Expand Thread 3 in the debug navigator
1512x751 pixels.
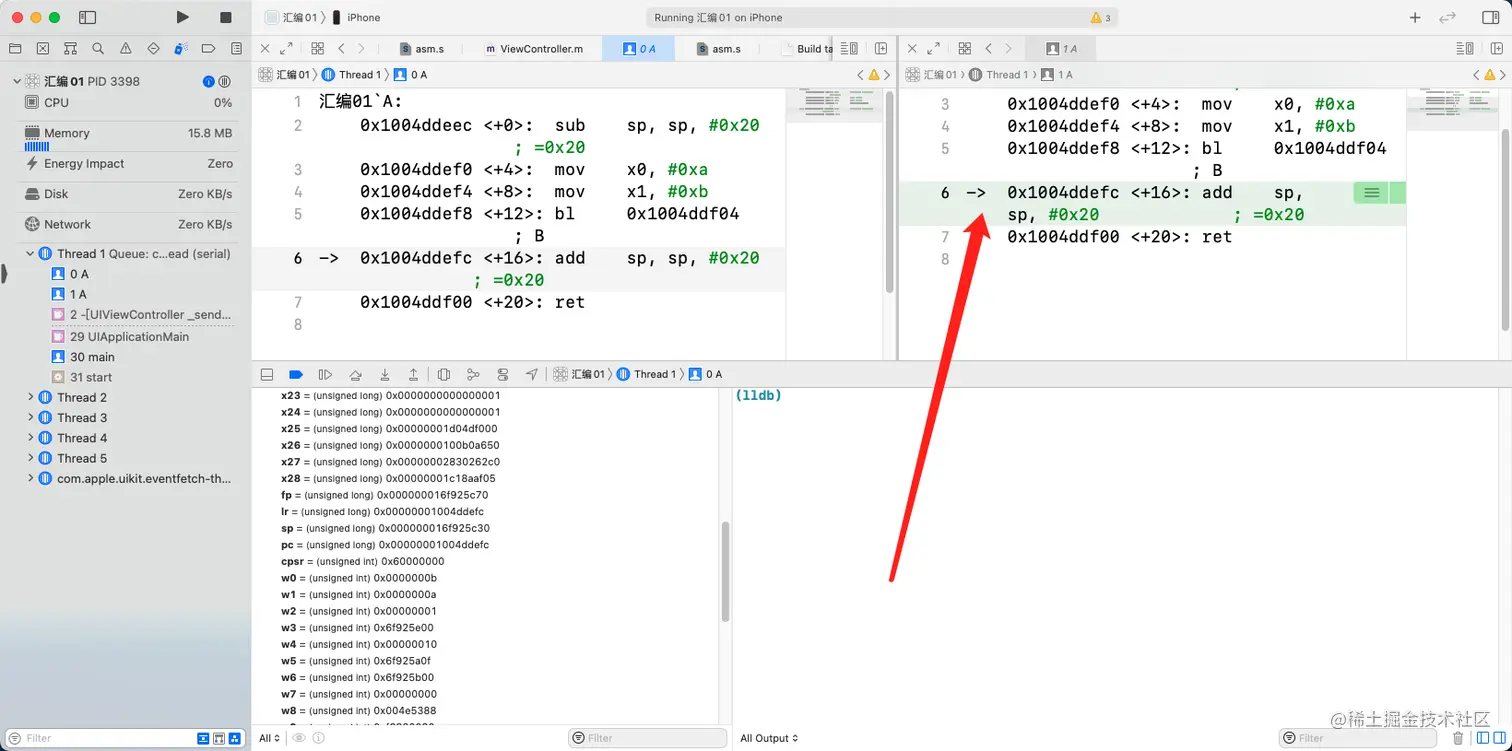[30, 418]
